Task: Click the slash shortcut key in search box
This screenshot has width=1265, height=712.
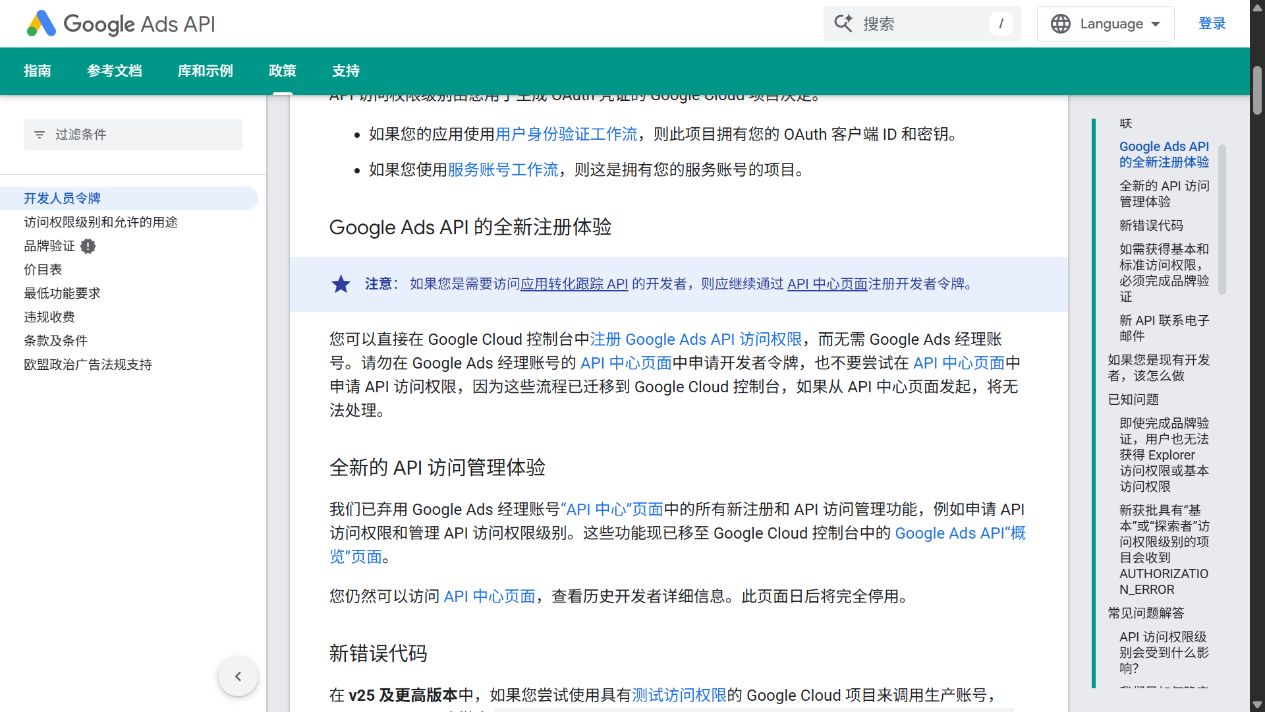Action: coord(1001,24)
